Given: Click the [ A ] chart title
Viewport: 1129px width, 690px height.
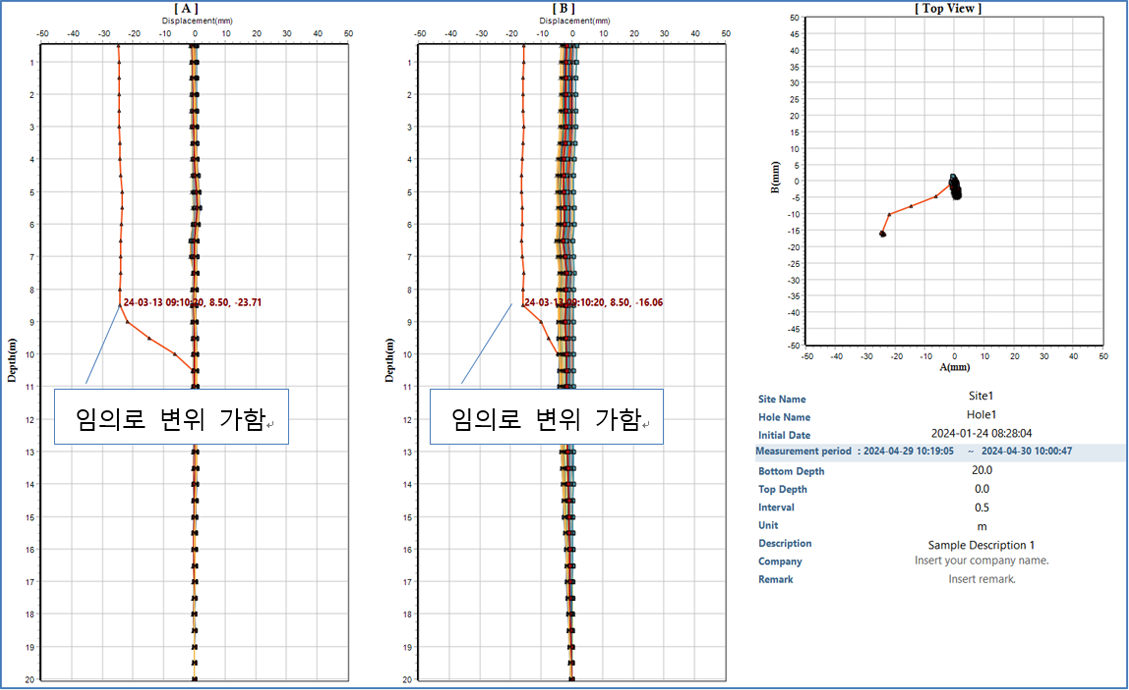Looking at the screenshot, I should click(186, 8).
